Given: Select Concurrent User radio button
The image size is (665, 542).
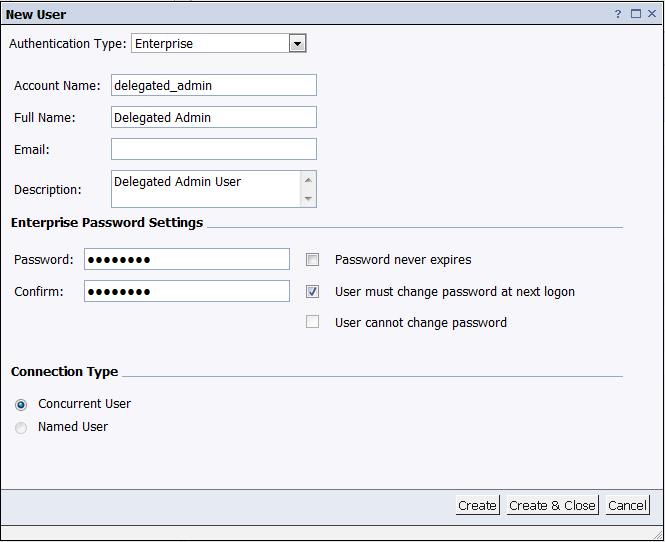Looking at the screenshot, I should [21, 405].
